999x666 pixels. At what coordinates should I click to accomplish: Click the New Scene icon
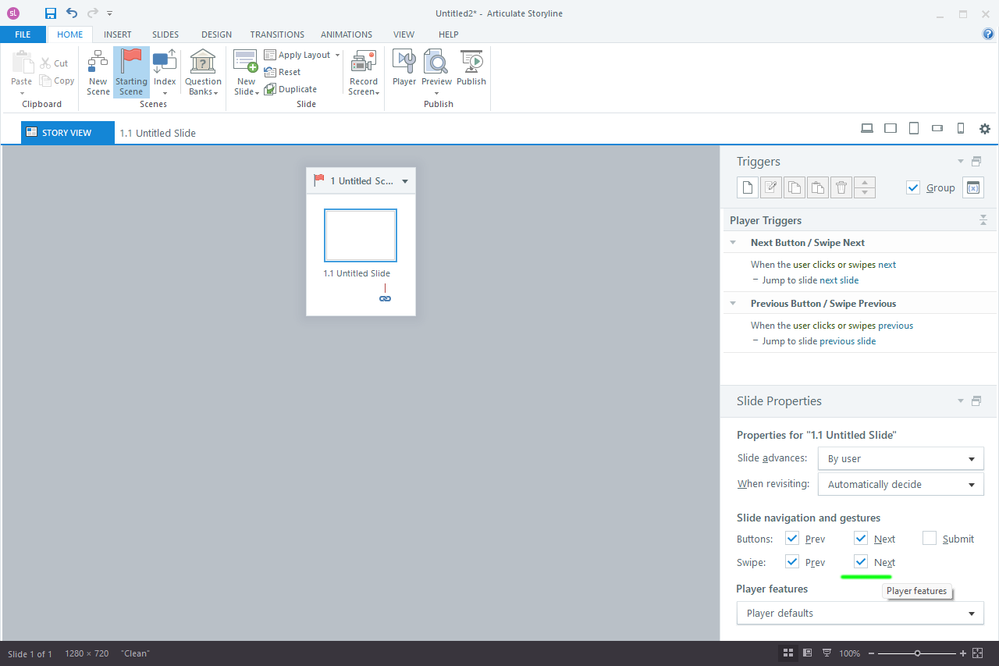click(98, 64)
